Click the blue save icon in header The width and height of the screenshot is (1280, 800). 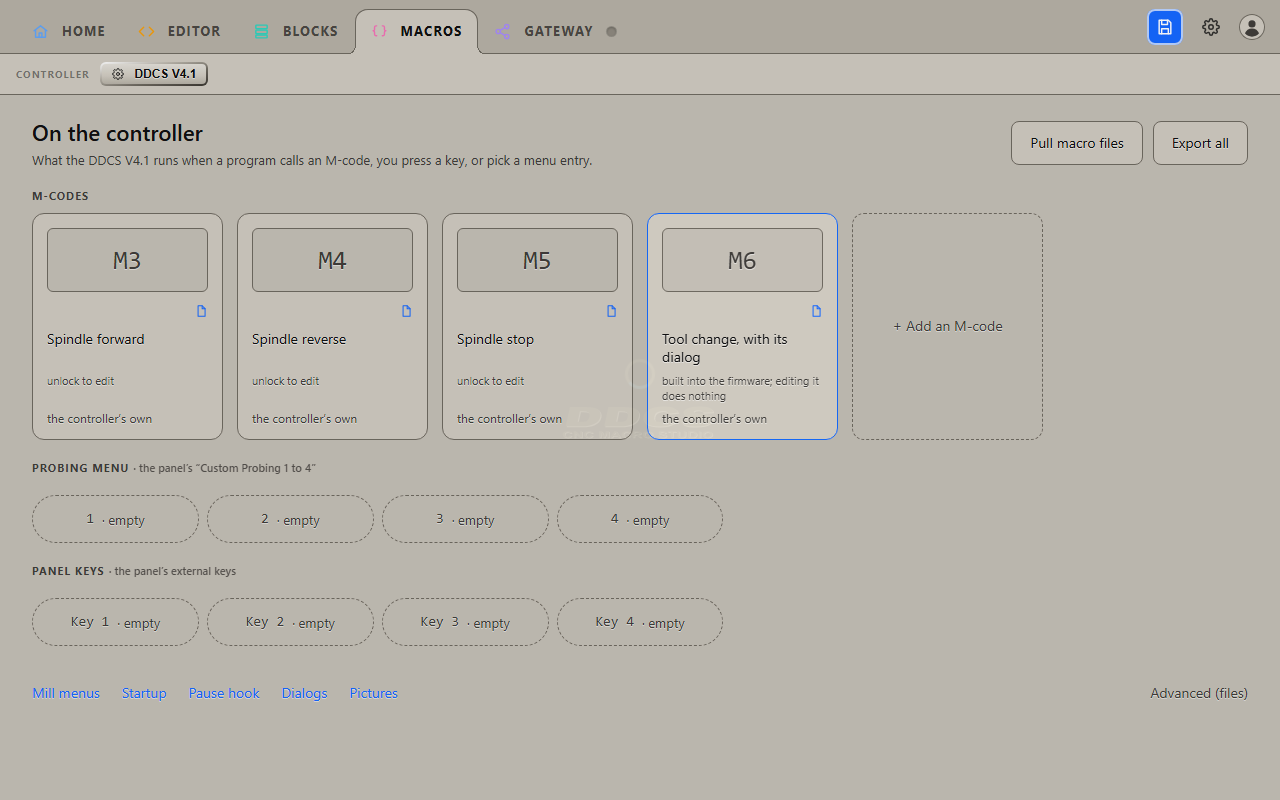point(1165,27)
